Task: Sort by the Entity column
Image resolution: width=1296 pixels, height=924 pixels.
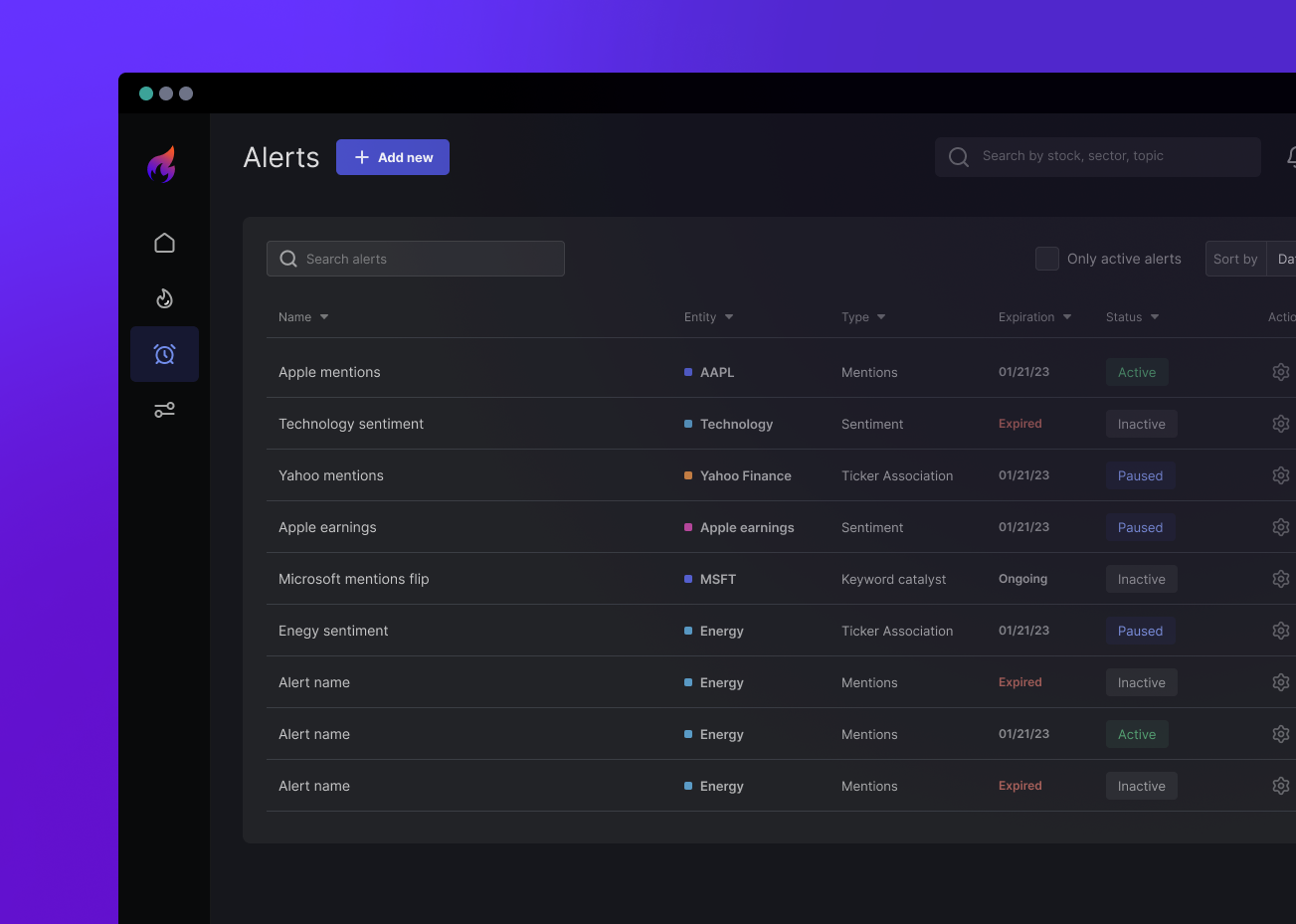Action: click(708, 317)
